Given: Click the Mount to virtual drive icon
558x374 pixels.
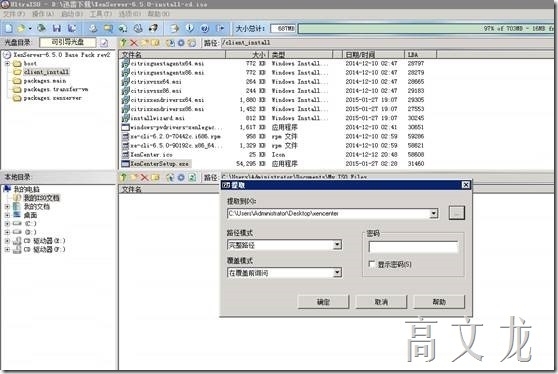Looking at the screenshot, I should (x=138, y=28).
